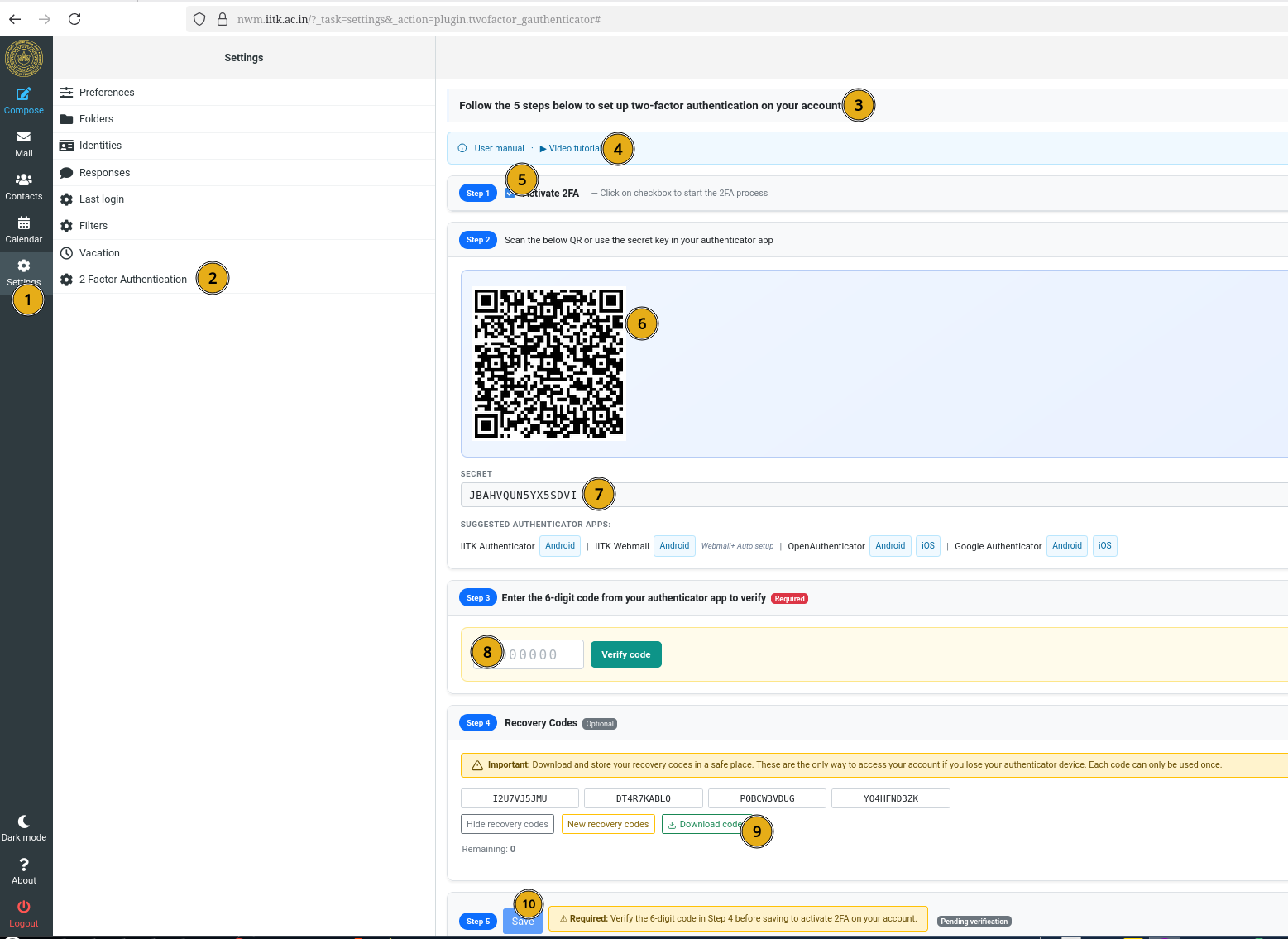Open the Contacts section
1288x939 pixels.
[x=24, y=186]
